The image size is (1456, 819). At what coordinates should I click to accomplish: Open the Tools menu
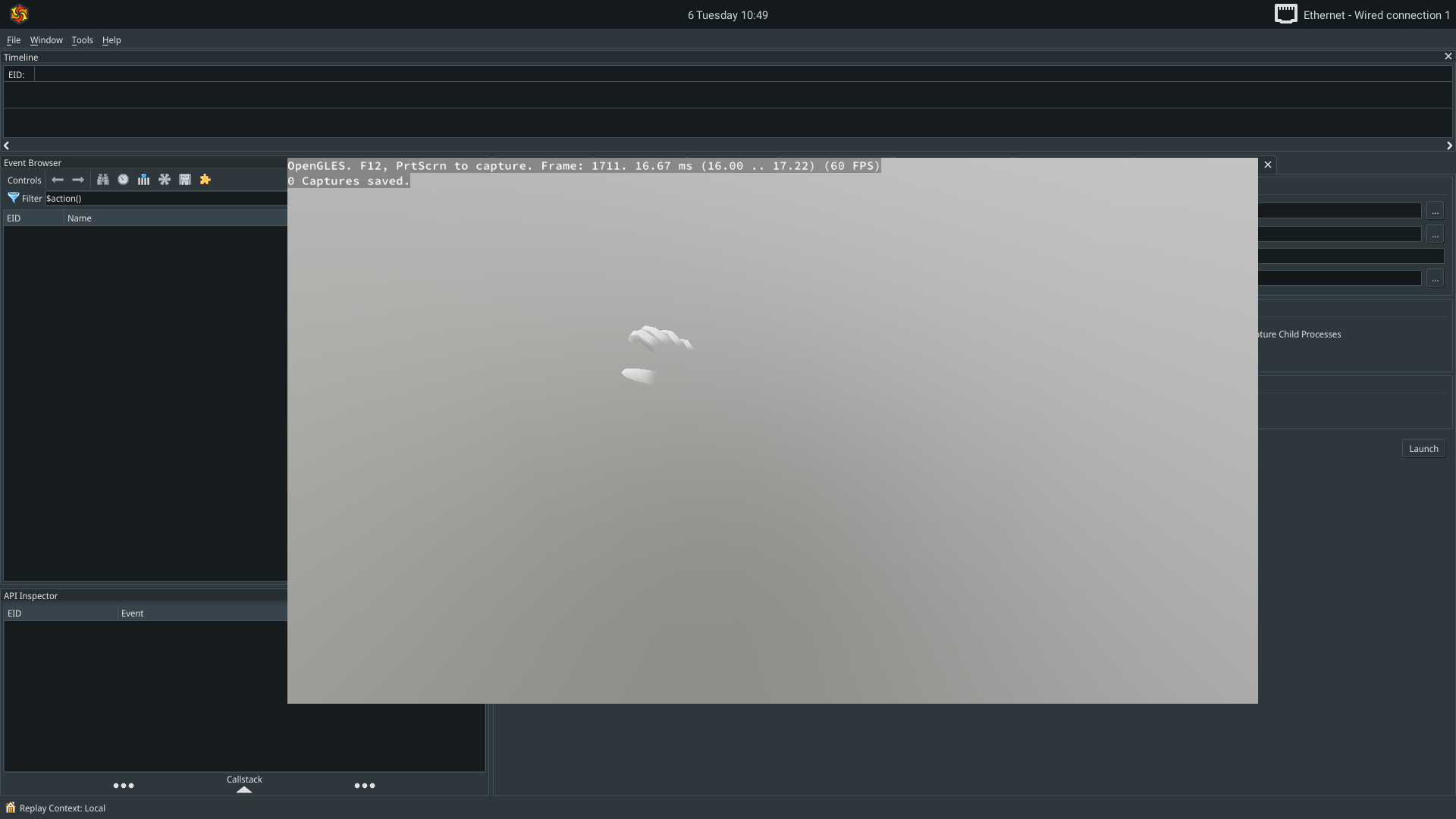click(82, 40)
